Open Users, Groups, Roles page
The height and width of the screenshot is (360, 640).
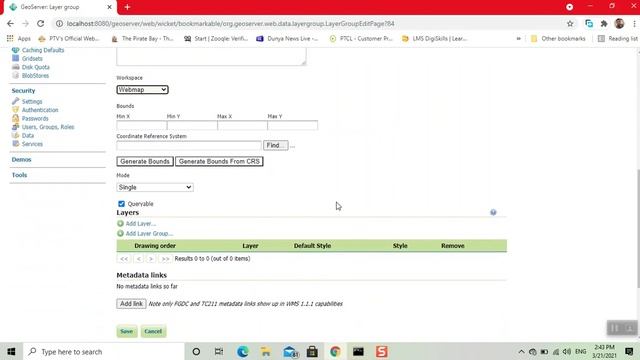tap(48, 127)
